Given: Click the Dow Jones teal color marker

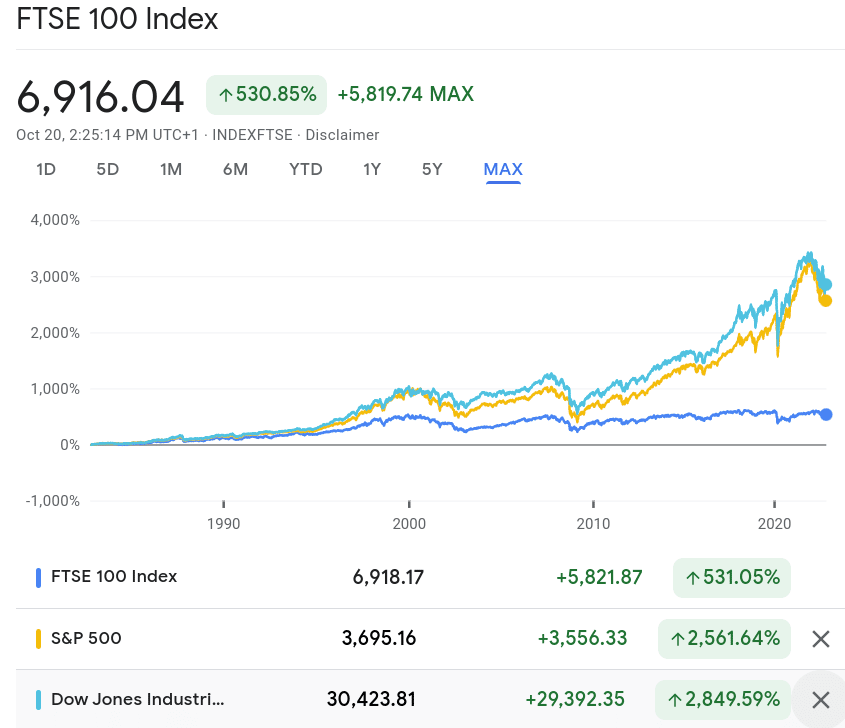Looking at the screenshot, I should coord(38,700).
